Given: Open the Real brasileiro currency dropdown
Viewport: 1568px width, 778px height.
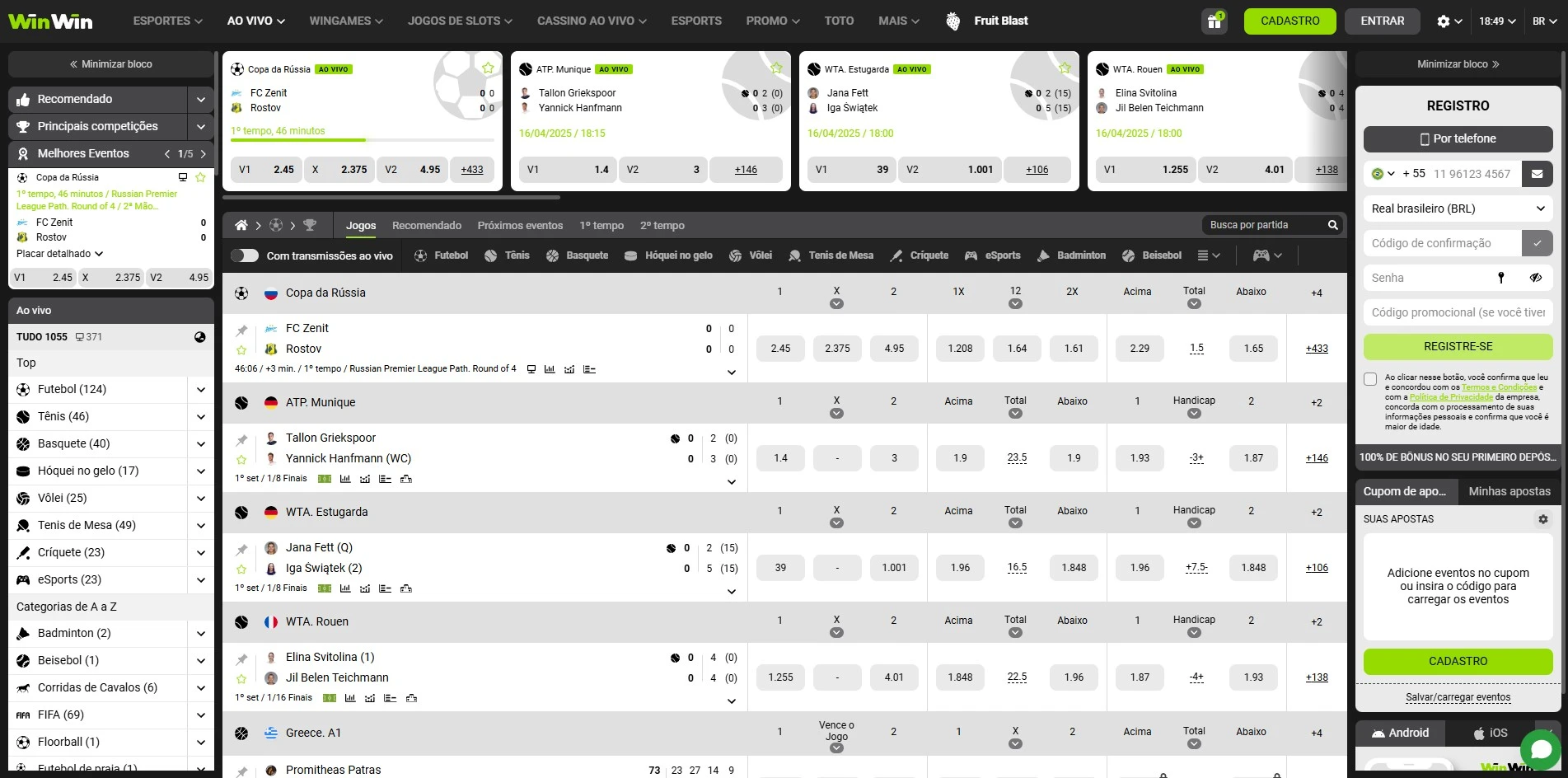Looking at the screenshot, I should point(1457,209).
